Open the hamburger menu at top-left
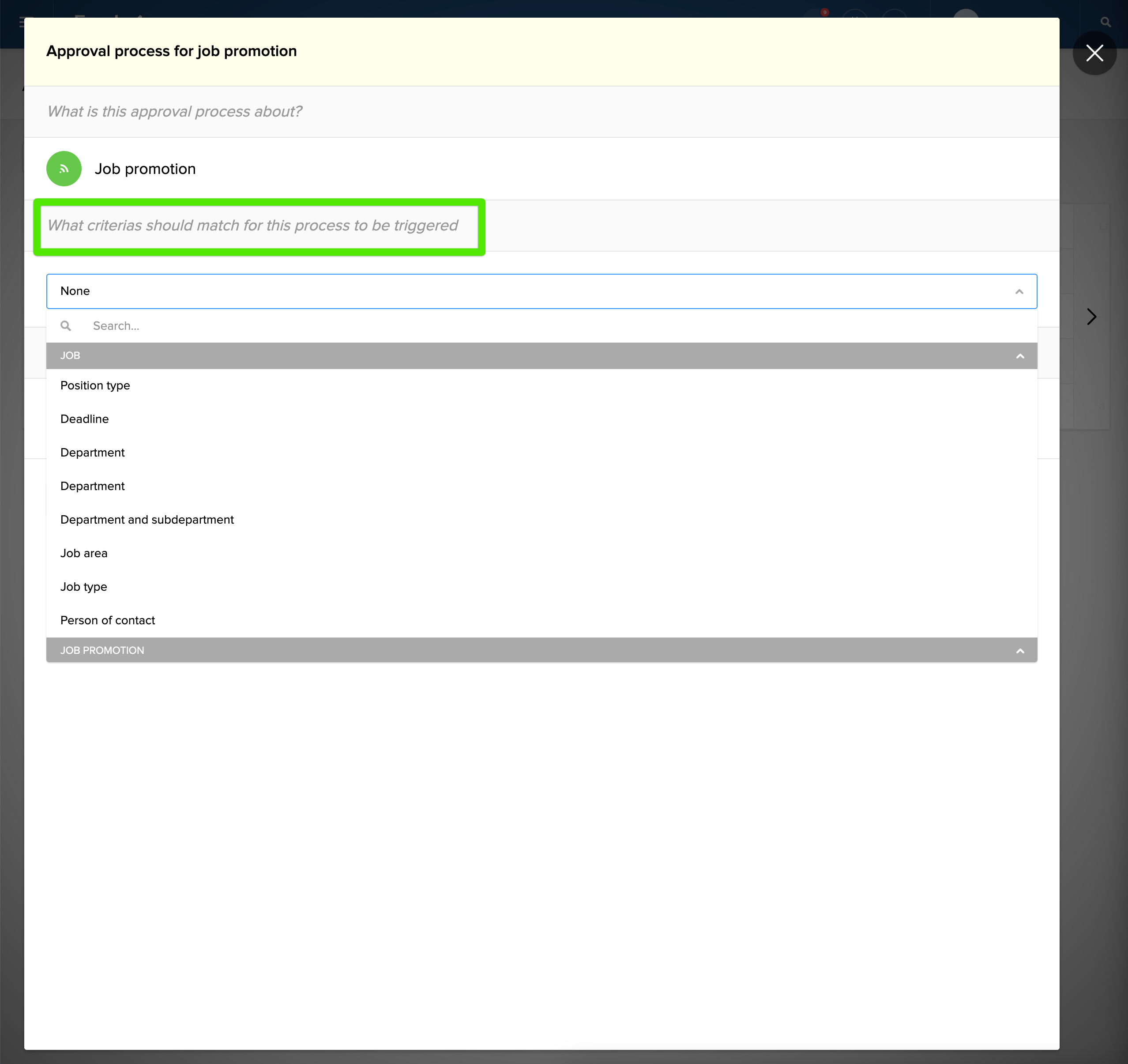Screen dimensions: 1128x1064 [x=22, y=22]
